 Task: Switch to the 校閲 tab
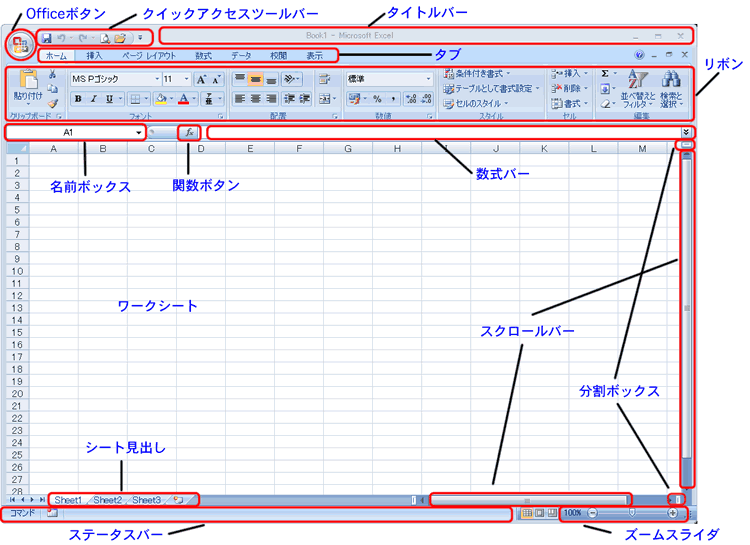pyautogui.click(x=278, y=56)
